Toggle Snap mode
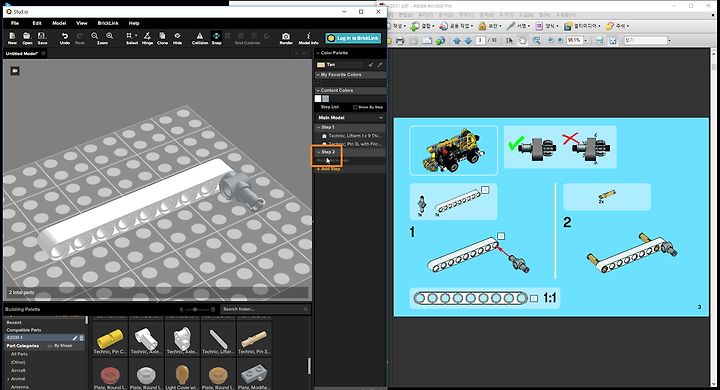The width and height of the screenshot is (720, 390). point(216,38)
